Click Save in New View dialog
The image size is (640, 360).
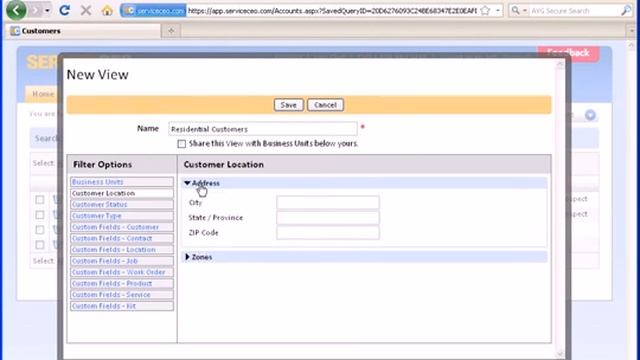pos(289,105)
